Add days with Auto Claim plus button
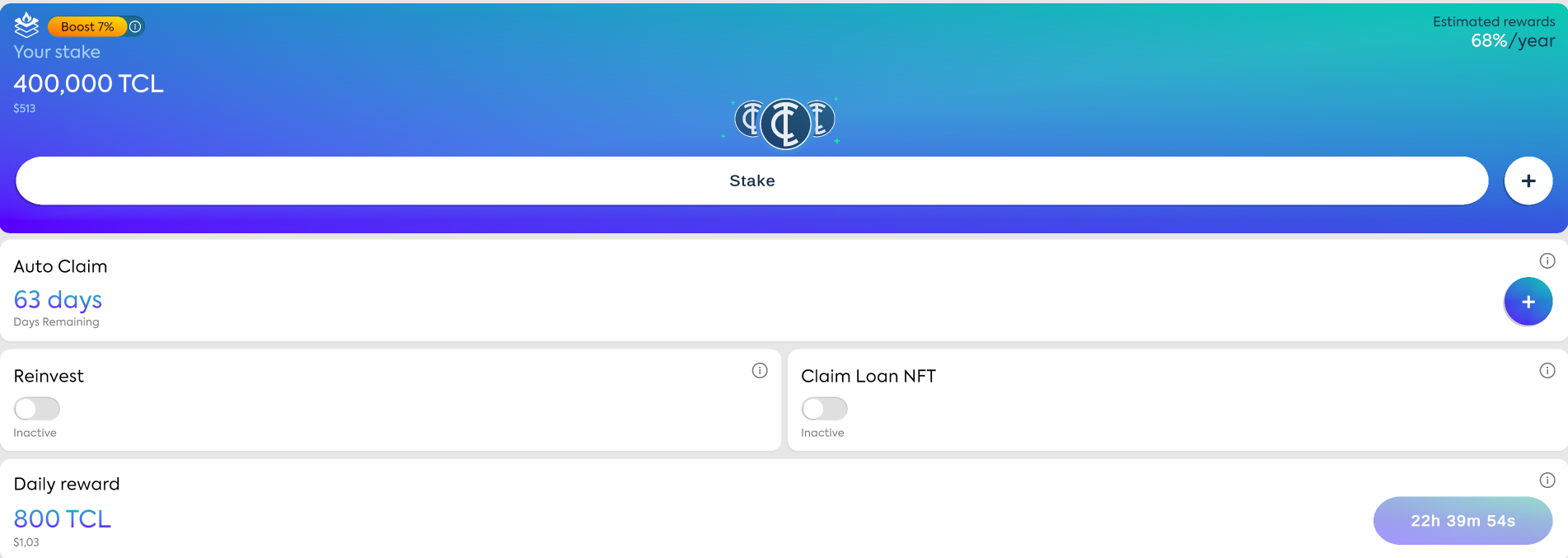Viewport: 1568px width, 558px height. [1528, 302]
